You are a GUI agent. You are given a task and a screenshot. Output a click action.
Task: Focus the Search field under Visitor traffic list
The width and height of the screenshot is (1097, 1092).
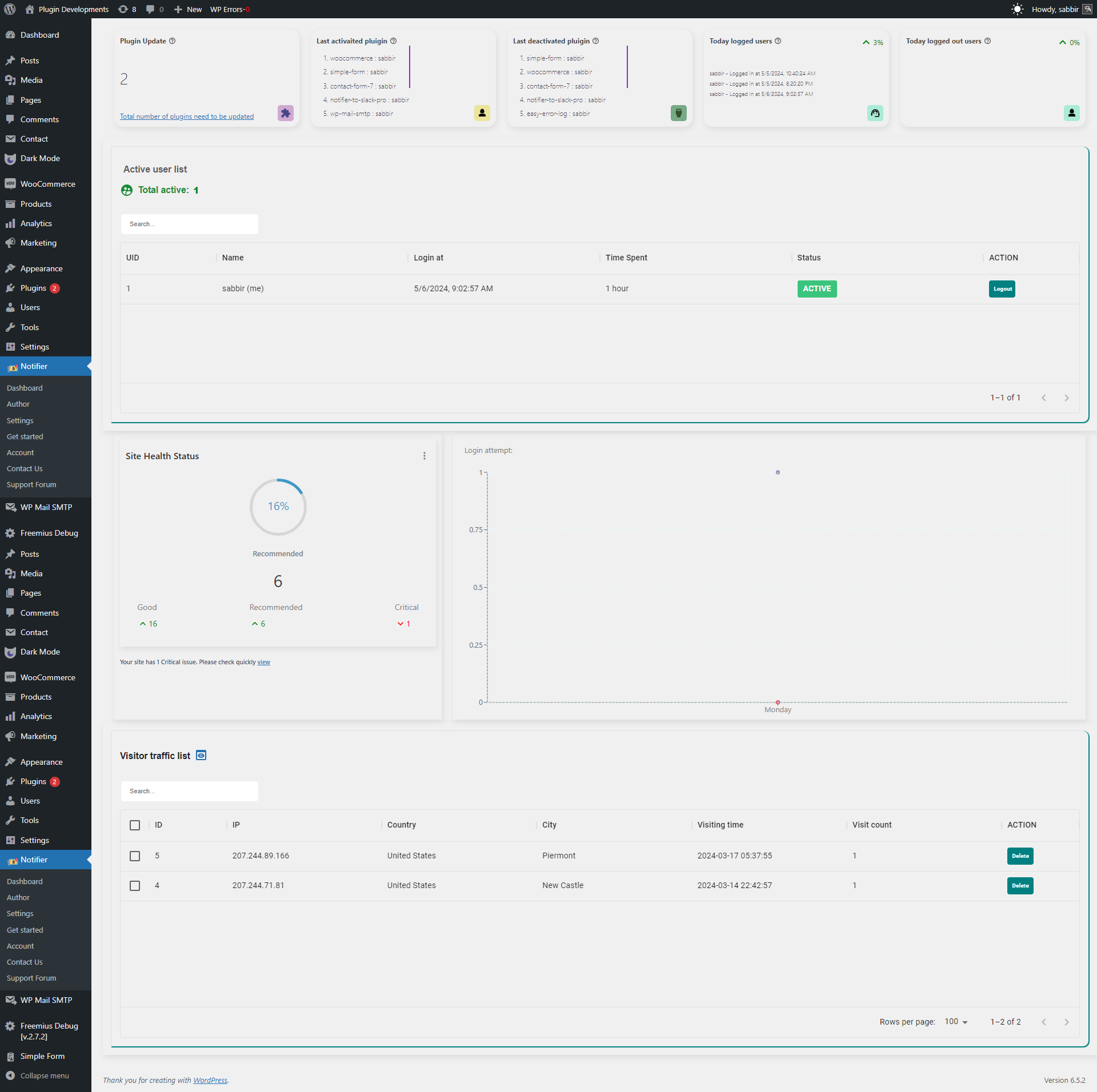(189, 791)
